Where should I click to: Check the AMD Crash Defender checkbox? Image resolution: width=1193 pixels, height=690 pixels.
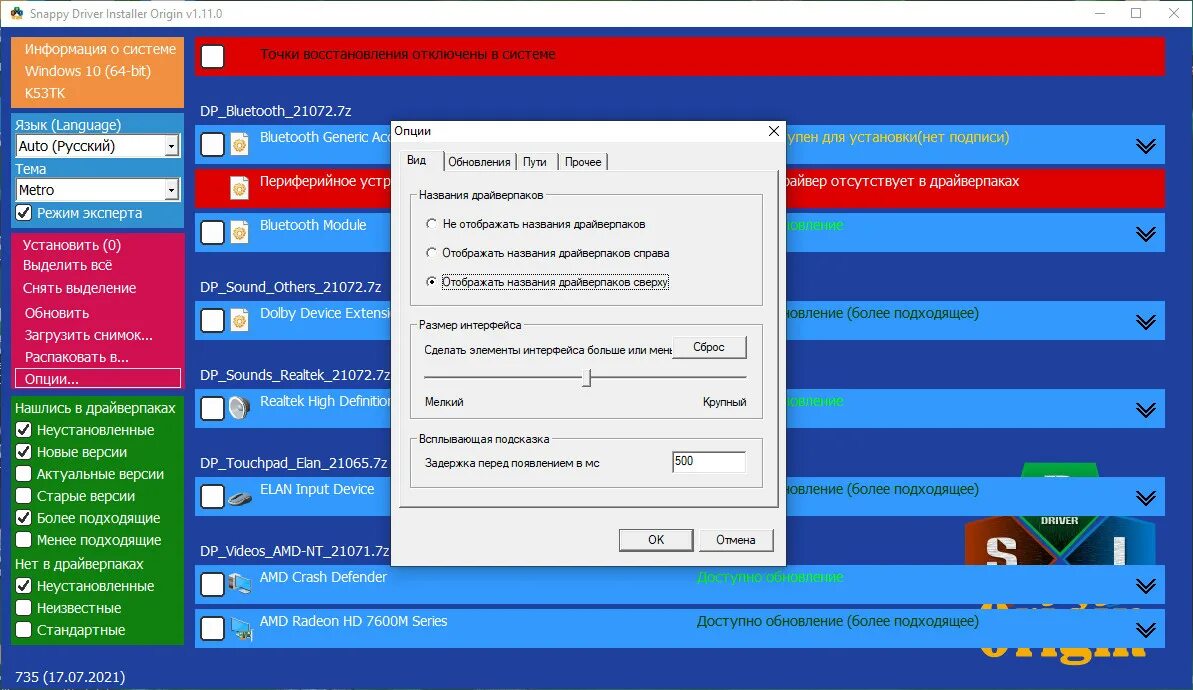212,584
